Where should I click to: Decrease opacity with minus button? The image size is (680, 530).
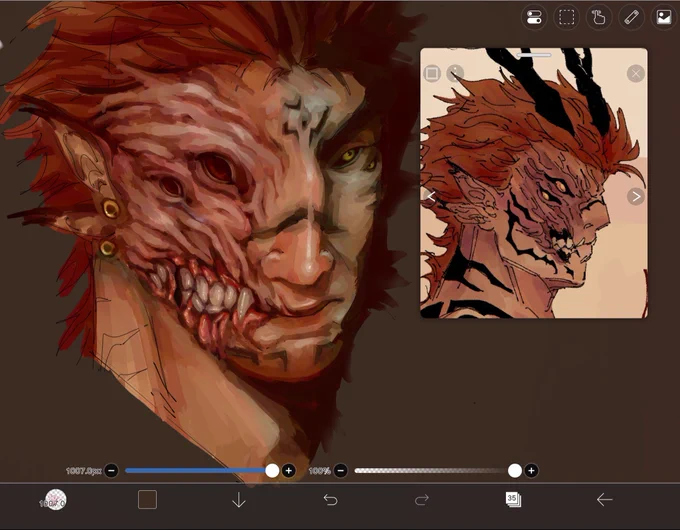click(341, 471)
